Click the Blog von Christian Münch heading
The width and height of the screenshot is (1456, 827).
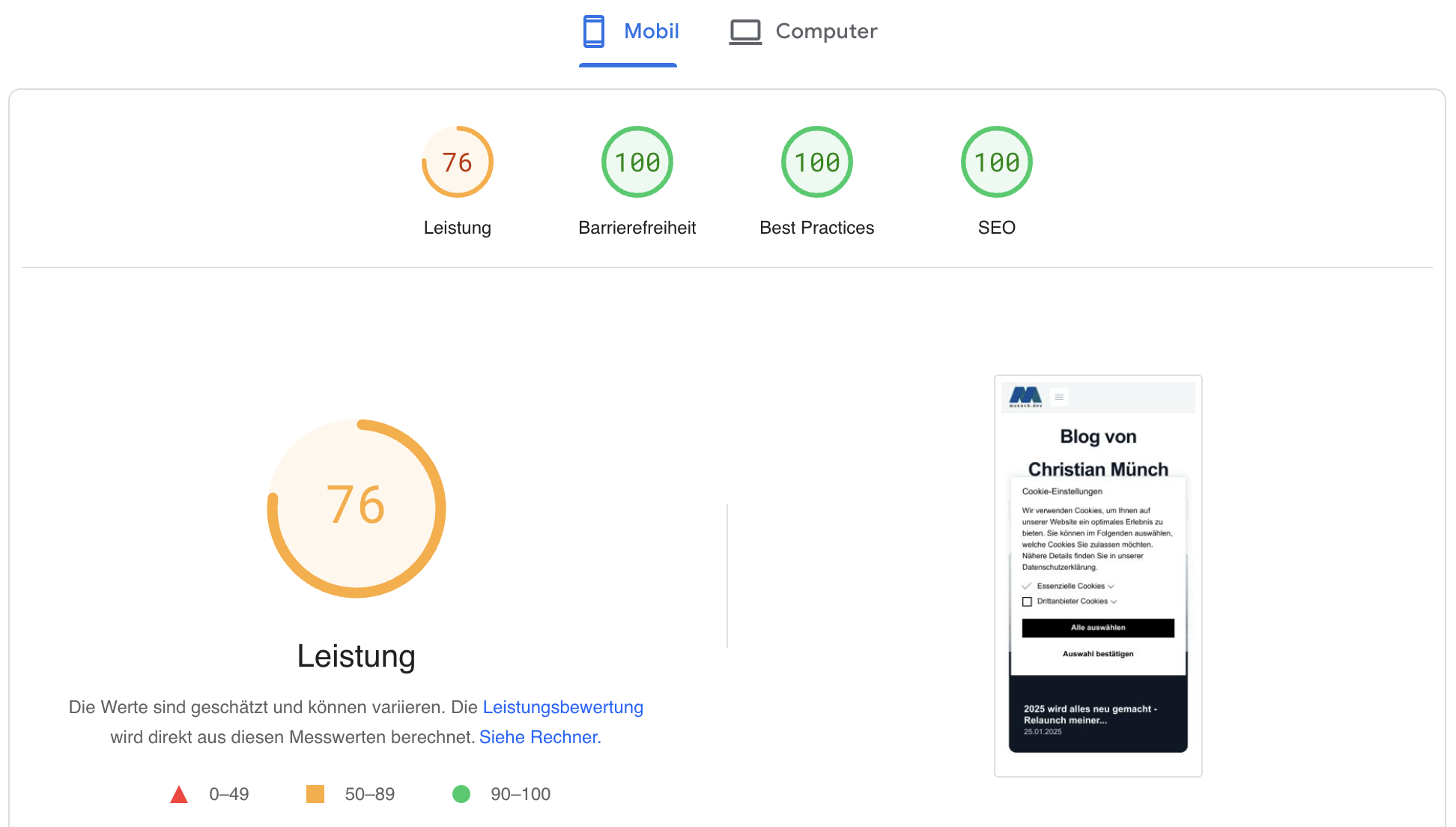1098,452
